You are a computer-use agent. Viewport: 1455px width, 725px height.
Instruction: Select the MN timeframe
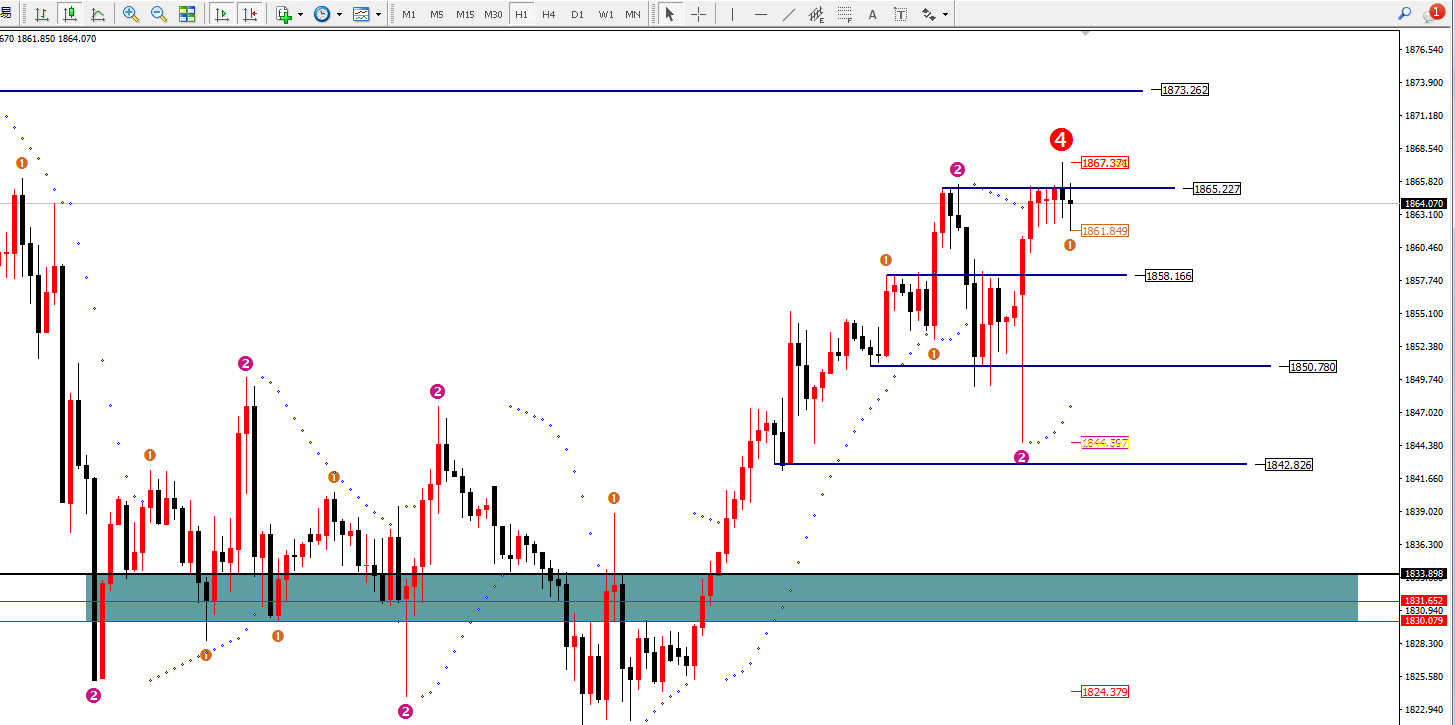[633, 15]
